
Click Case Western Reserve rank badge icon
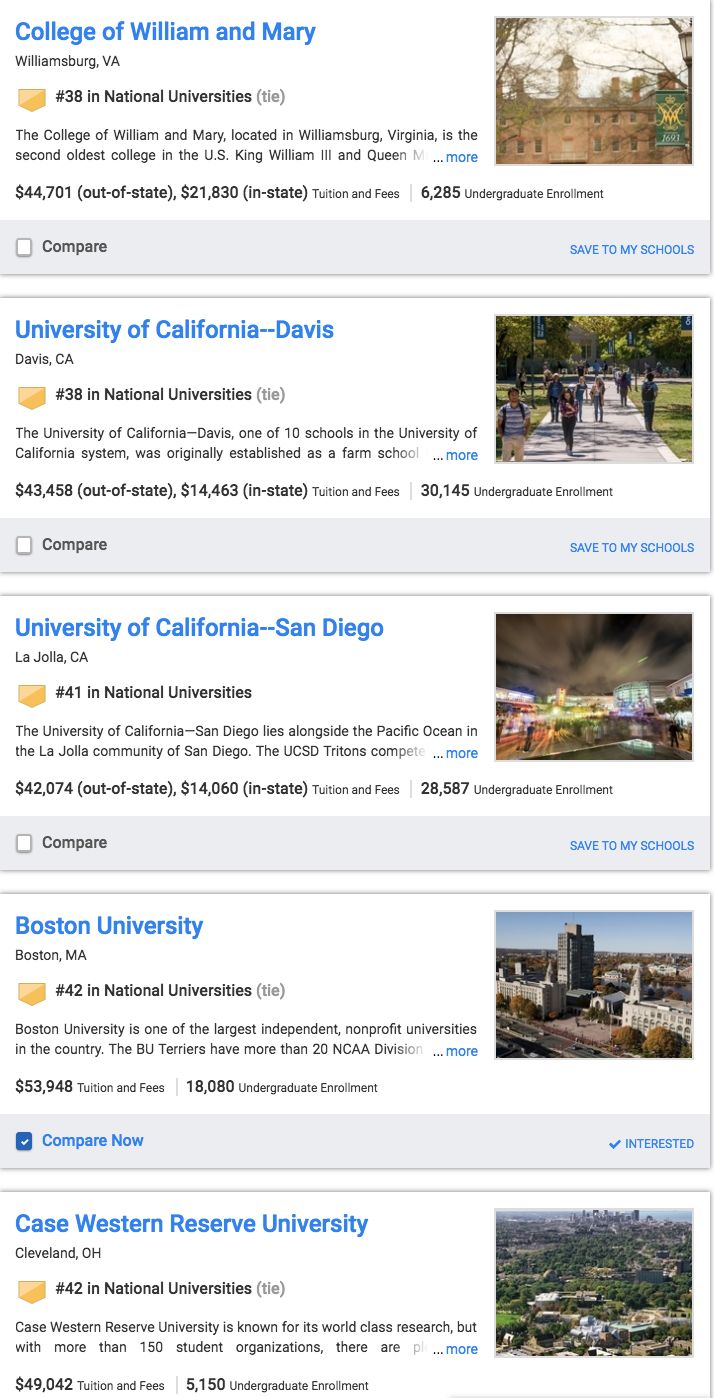pos(32,1291)
